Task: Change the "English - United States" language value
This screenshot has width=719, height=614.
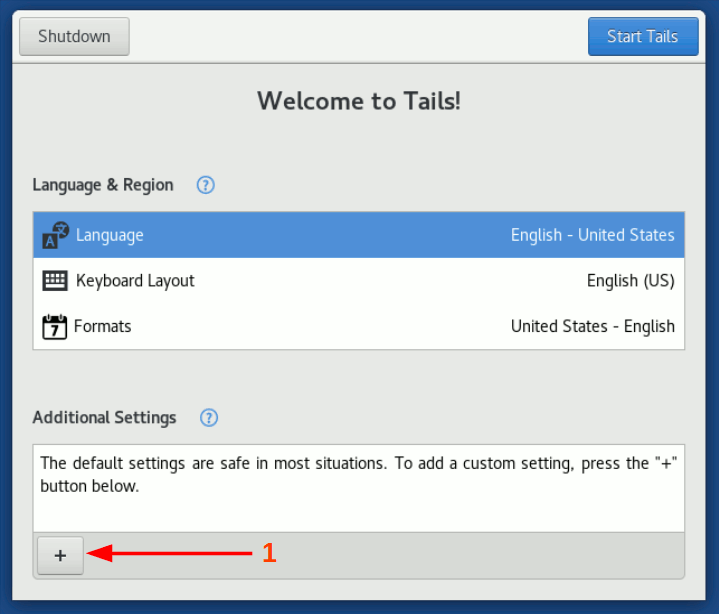Action: (592, 235)
